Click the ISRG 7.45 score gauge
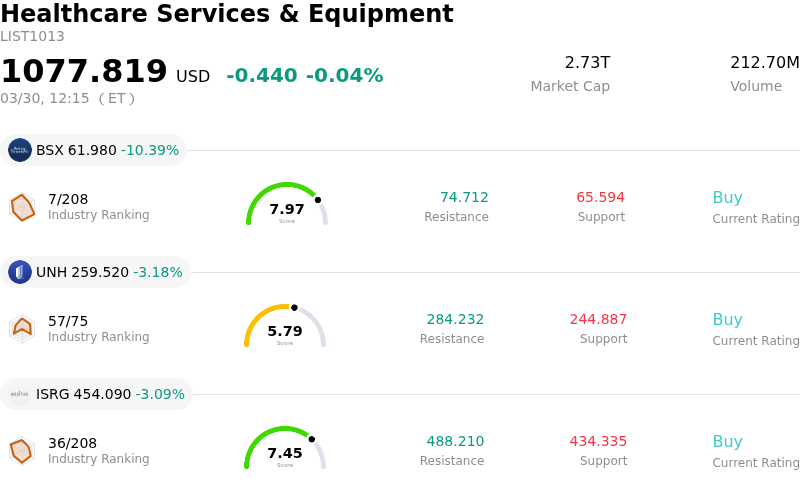This screenshot has width=800, height=488. click(x=285, y=449)
